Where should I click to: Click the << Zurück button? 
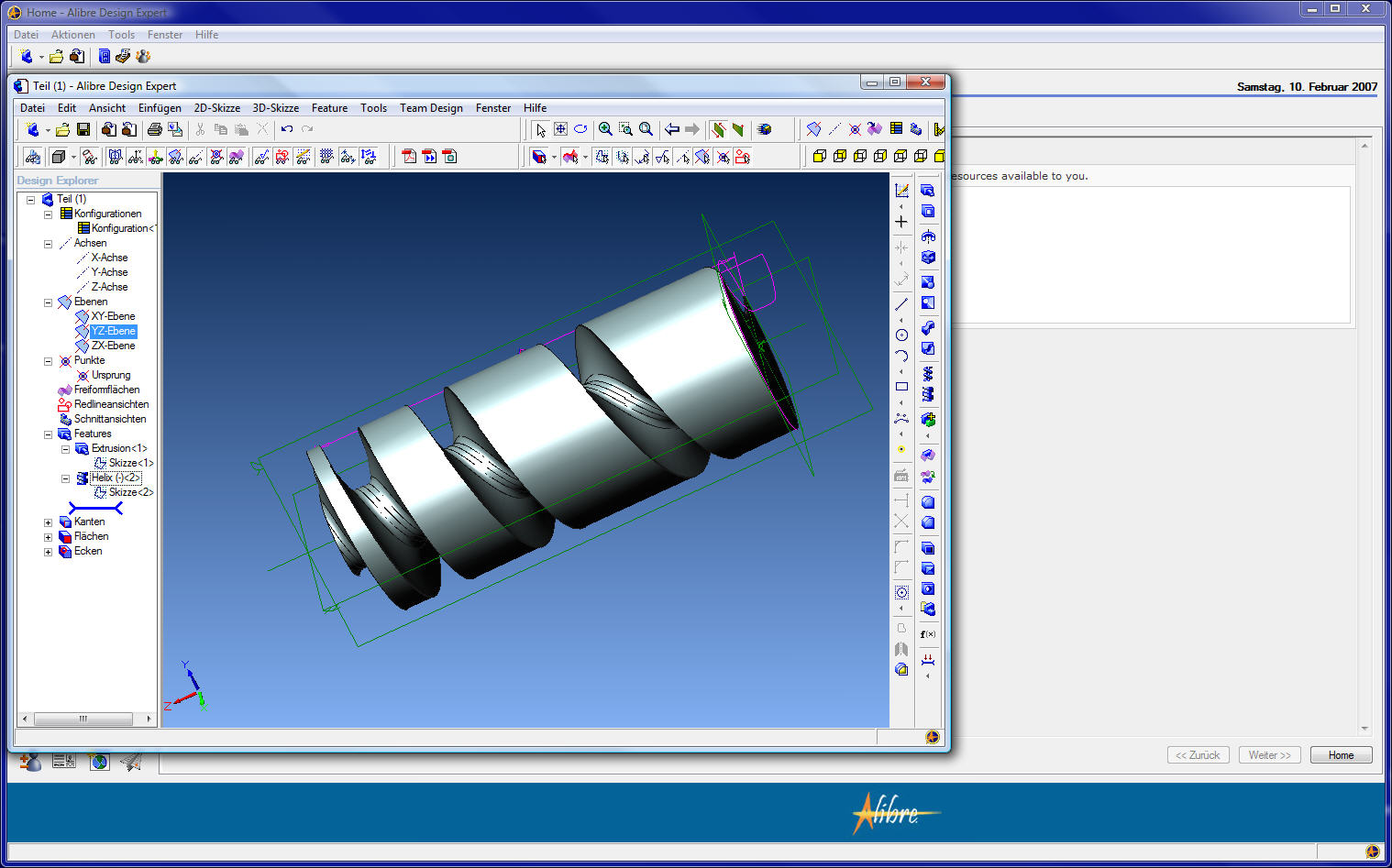click(x=1198, y=755)
